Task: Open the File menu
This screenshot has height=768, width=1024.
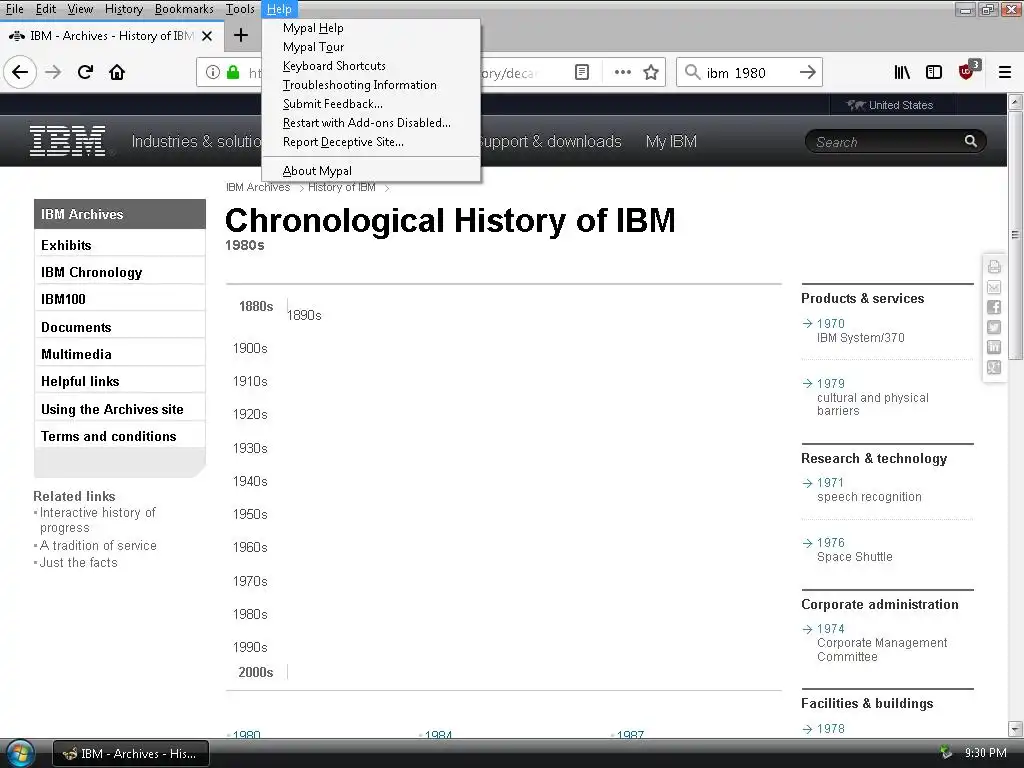Action: tap(14, 9)
